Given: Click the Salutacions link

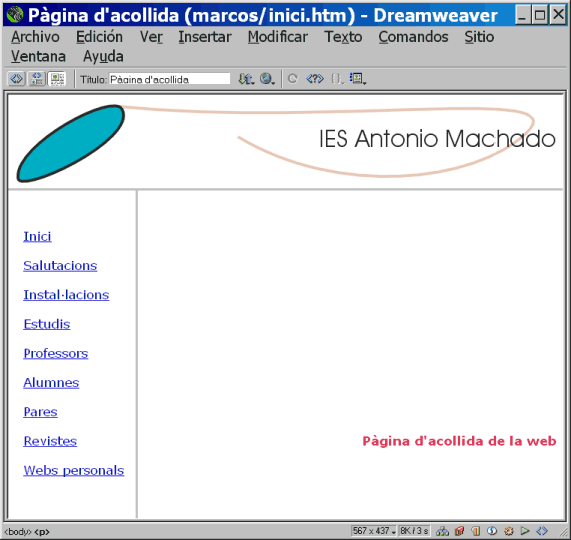Looking at the screenshot, I should coord(60,265).
